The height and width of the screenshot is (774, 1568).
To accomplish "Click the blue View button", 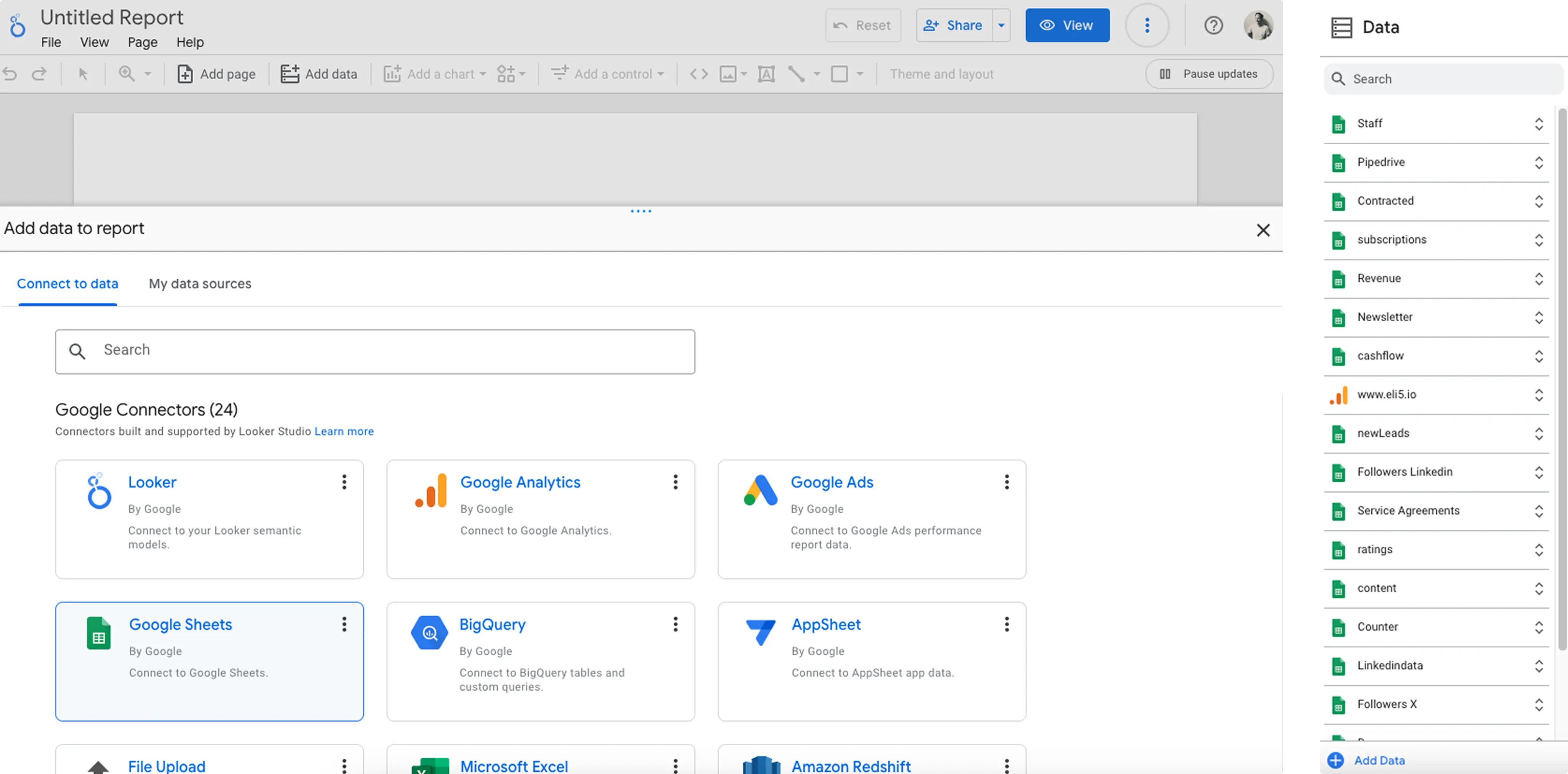I will pyautogui.click(x=1067, y=26).
